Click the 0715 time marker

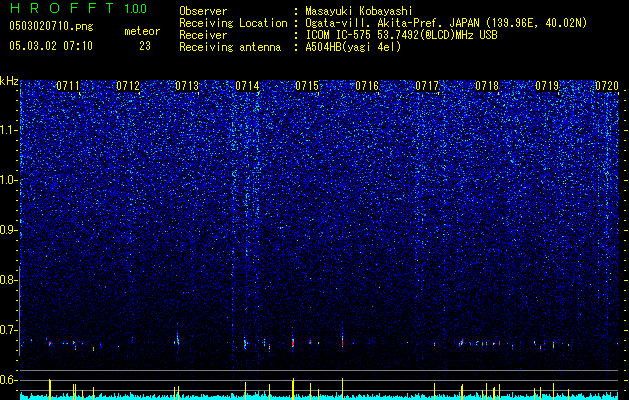point(307,86)
